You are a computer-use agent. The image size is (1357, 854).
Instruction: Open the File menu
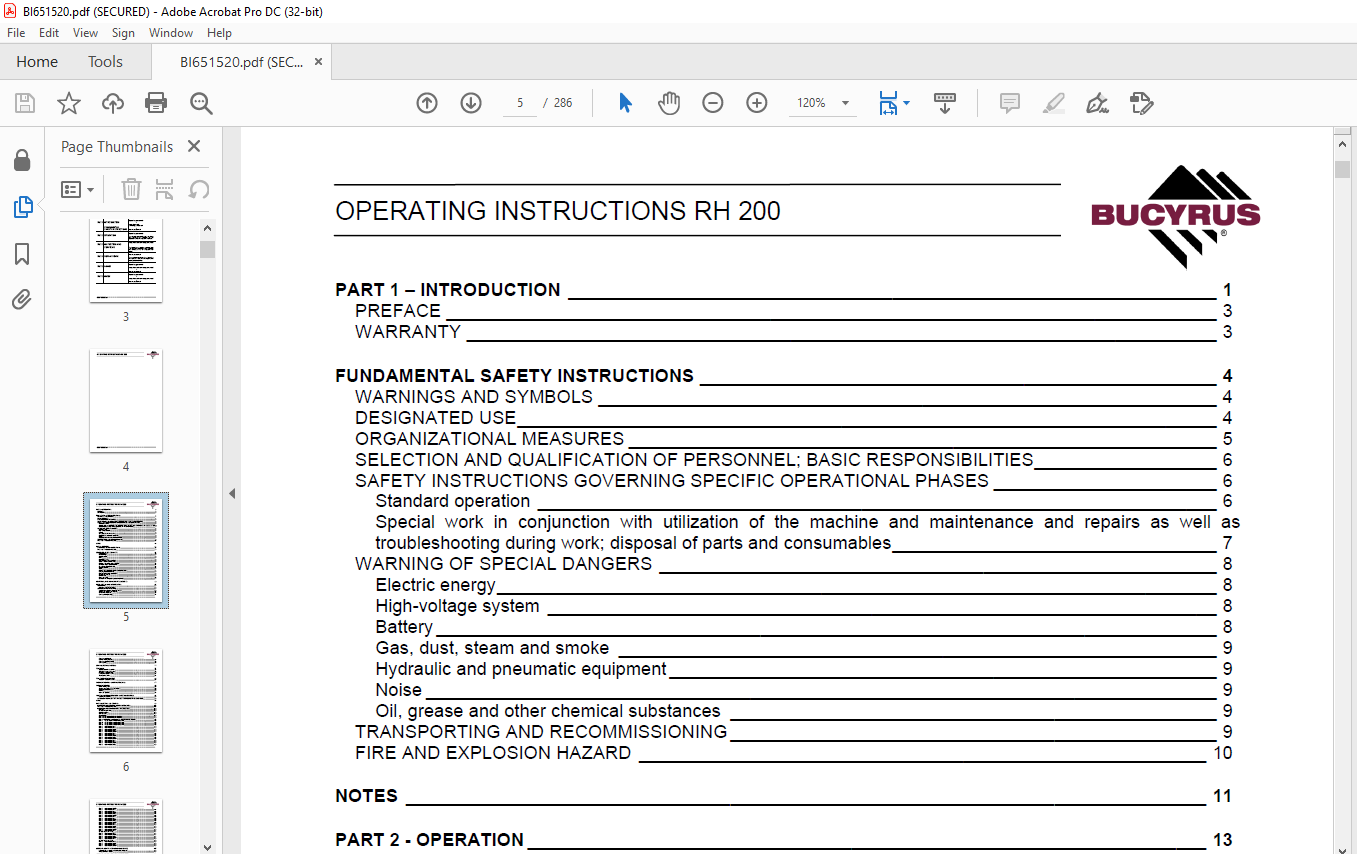[16, 33]
